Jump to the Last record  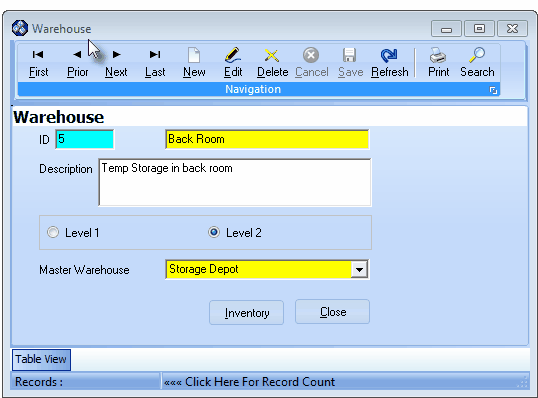[155, 63]
